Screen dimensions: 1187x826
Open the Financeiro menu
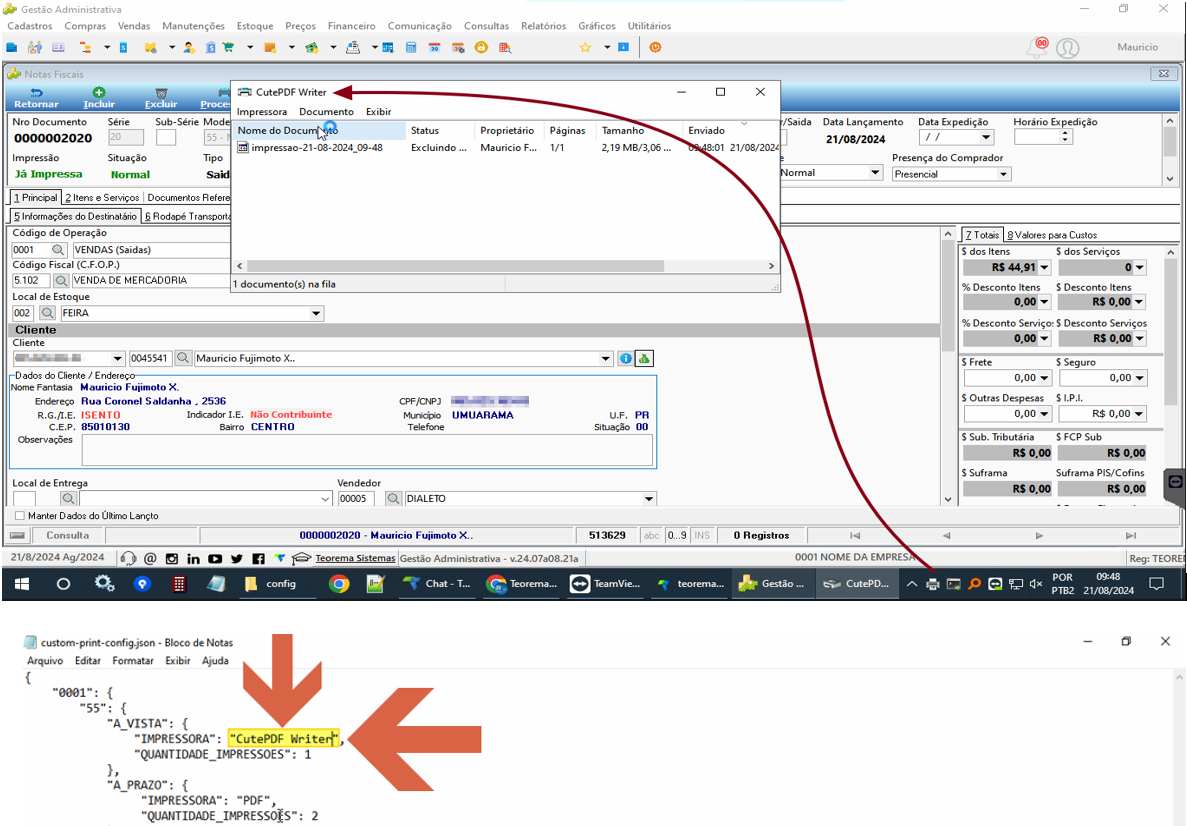coord(351,26)
